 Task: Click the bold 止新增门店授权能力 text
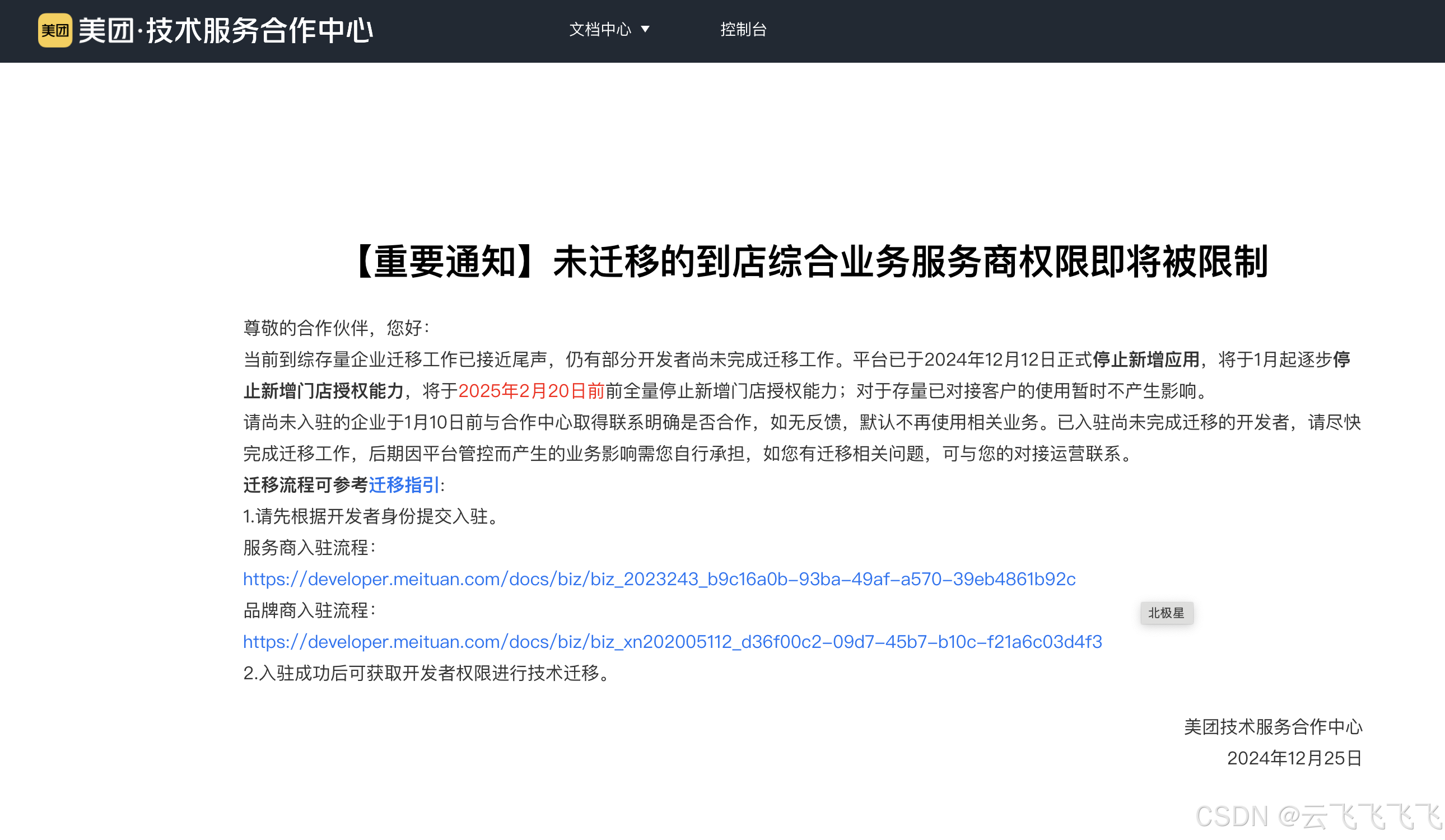click(323, 391)
